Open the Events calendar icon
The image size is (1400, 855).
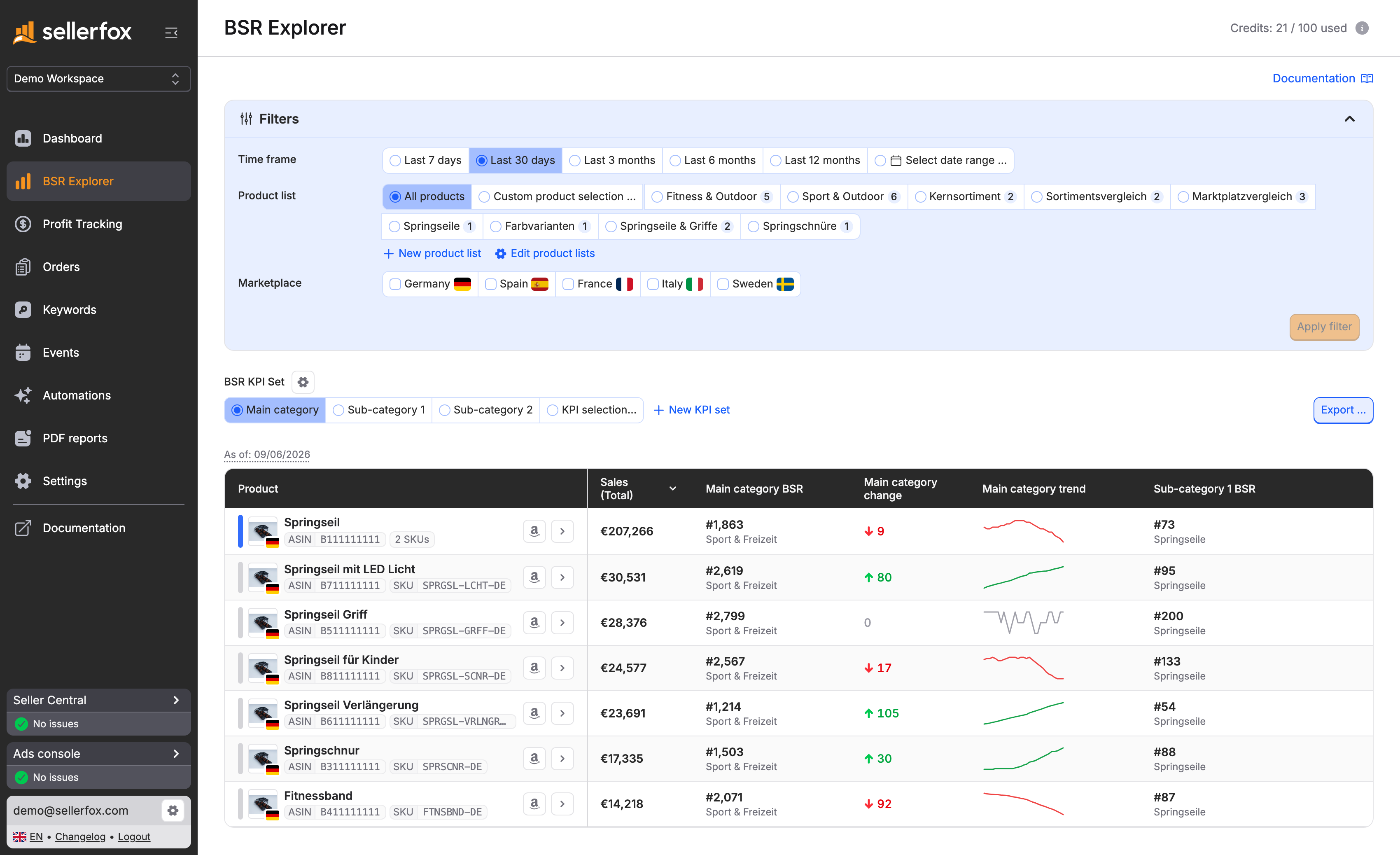[23, 353]
